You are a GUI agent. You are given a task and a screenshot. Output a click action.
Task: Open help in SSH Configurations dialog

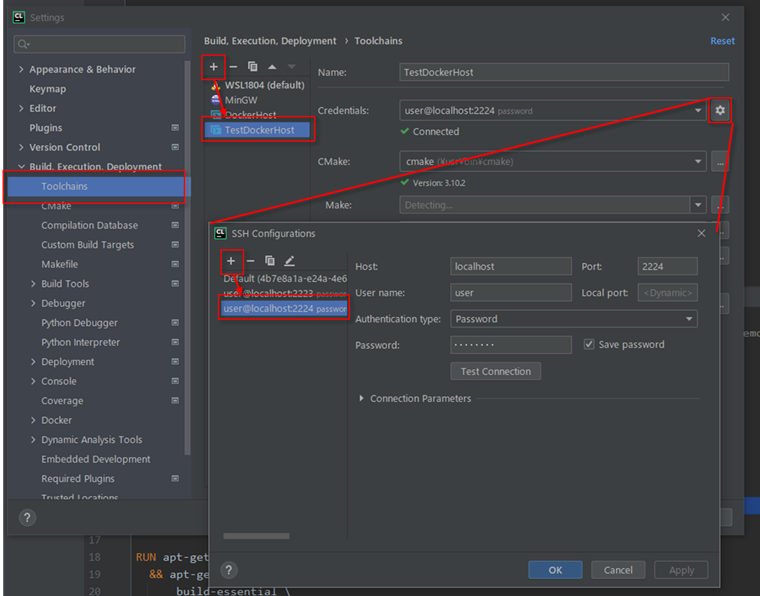pyautogui.click(x=229, y=570)
